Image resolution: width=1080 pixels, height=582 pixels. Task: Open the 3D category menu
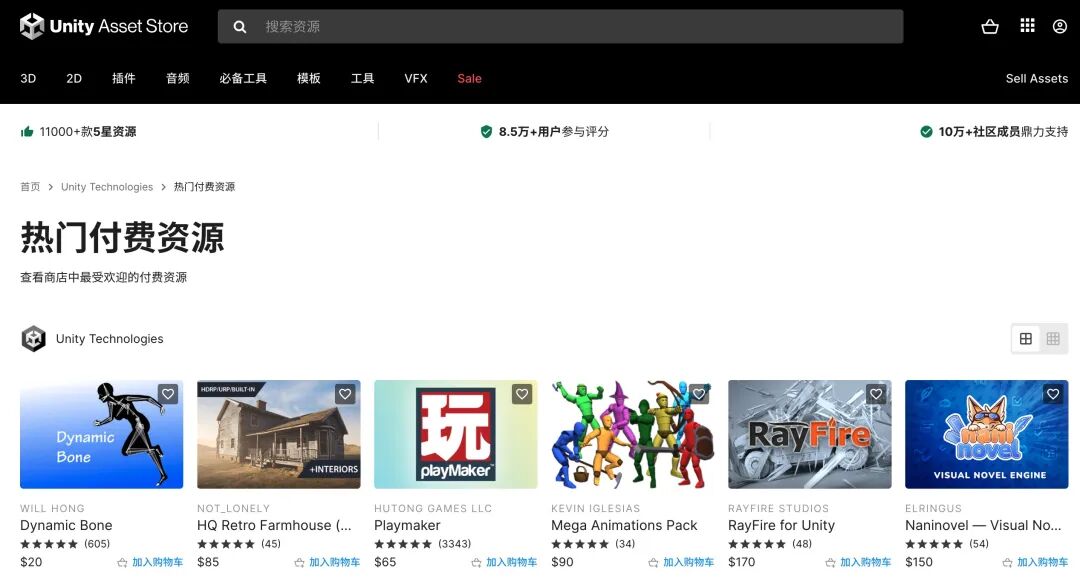click(28, 79)
